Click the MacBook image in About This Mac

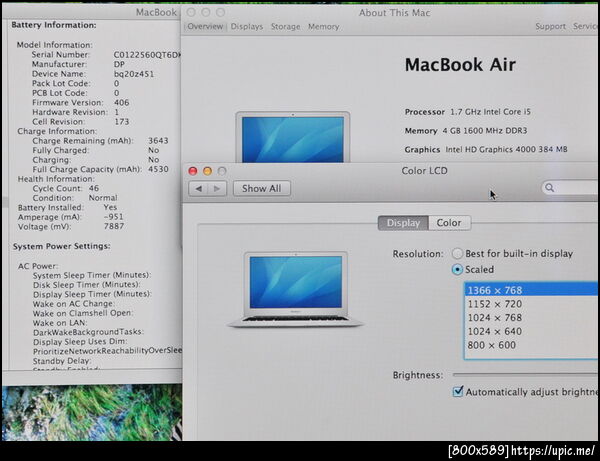[293, 137]
